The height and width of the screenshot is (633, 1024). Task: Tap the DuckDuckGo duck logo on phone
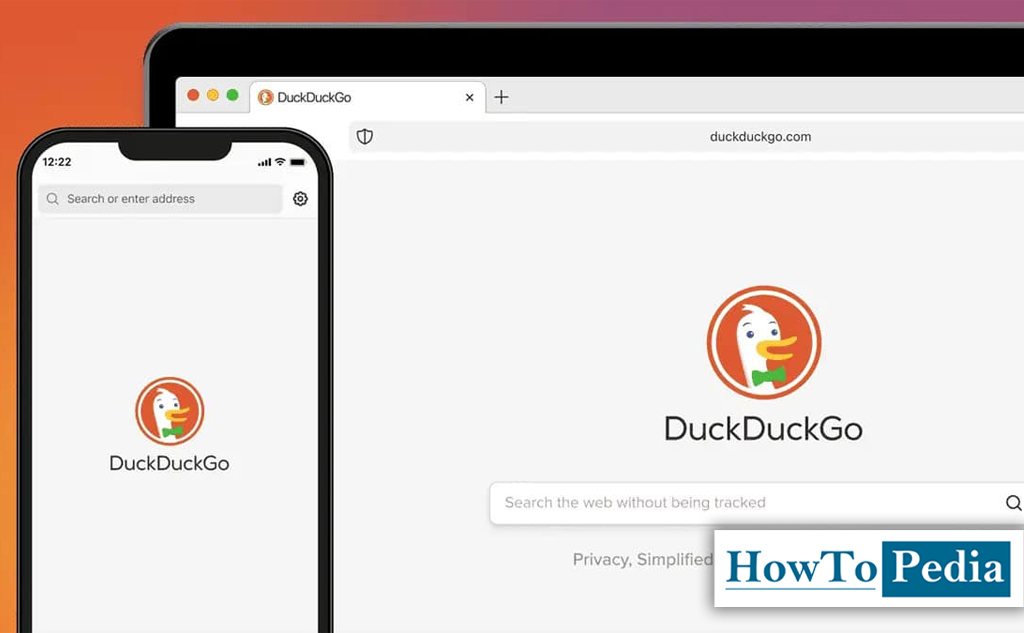170,411
